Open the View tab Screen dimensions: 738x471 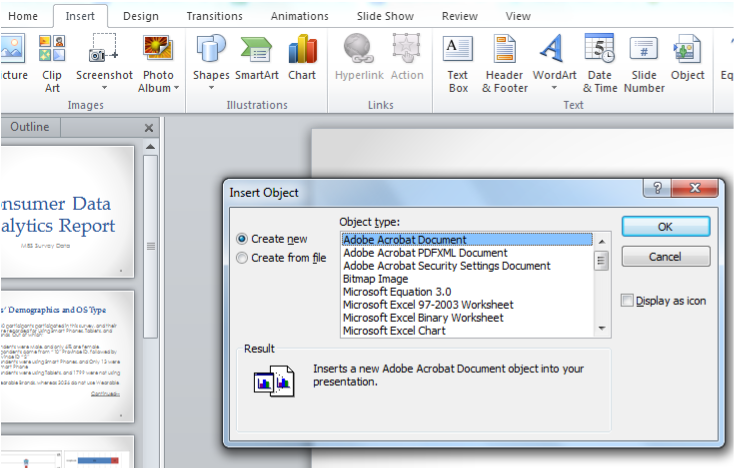tap(518, 16)
